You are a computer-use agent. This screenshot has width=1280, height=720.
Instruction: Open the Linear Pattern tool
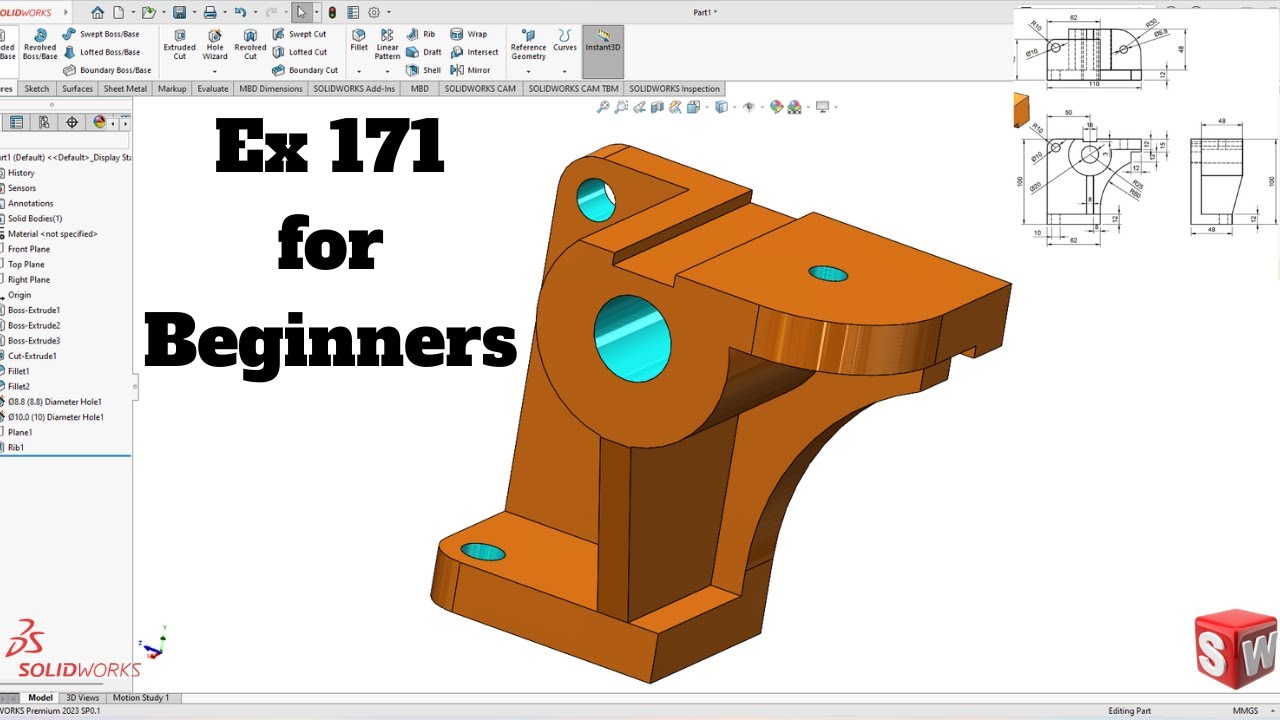pos(387,45)
